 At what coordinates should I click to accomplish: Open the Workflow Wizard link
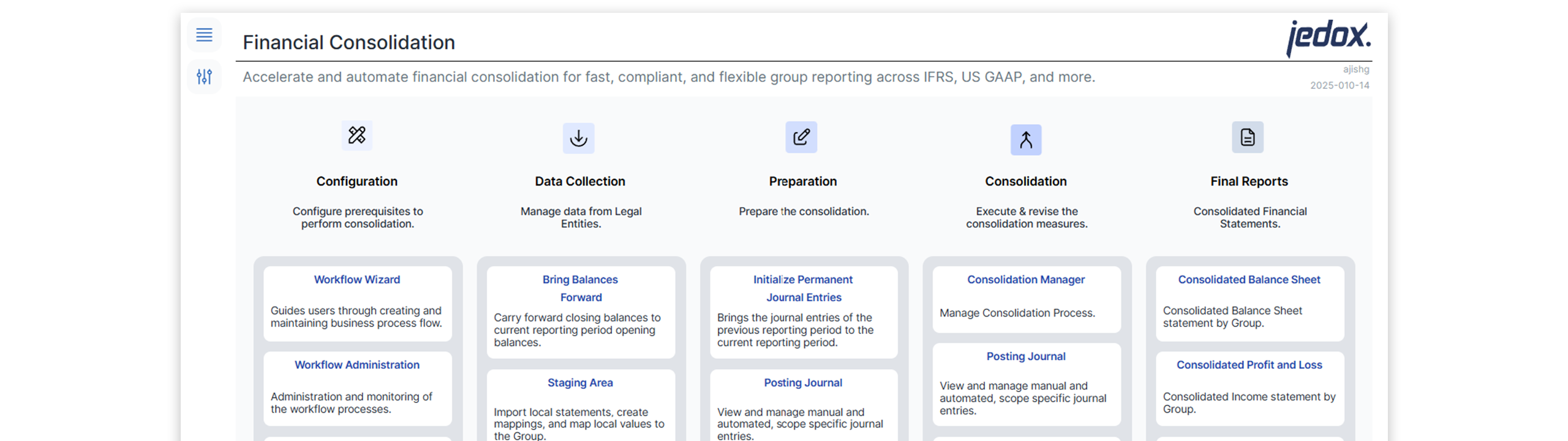click(357, 280)
